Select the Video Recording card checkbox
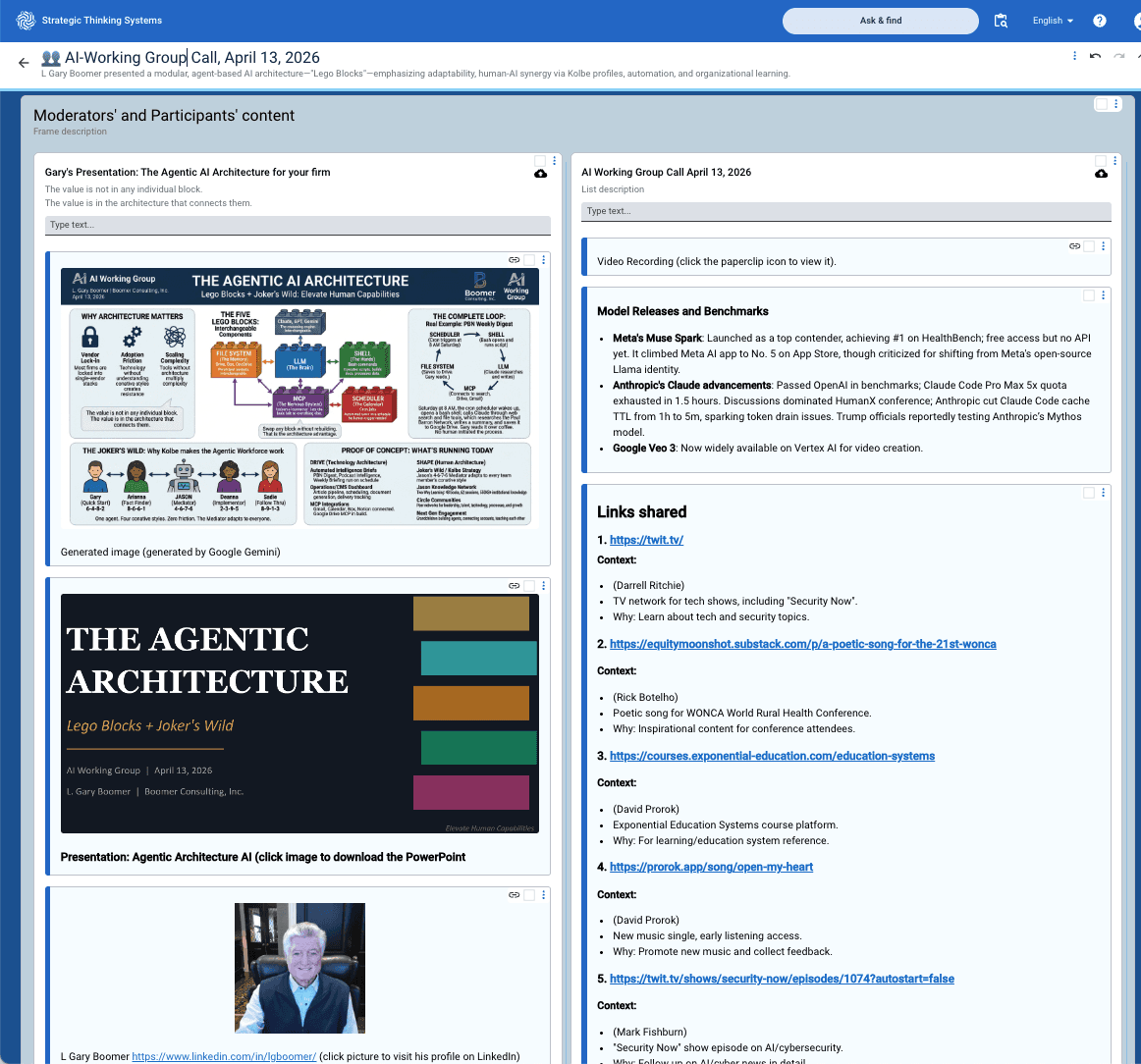The image size is (1141, 1064). click(1089, 245)
